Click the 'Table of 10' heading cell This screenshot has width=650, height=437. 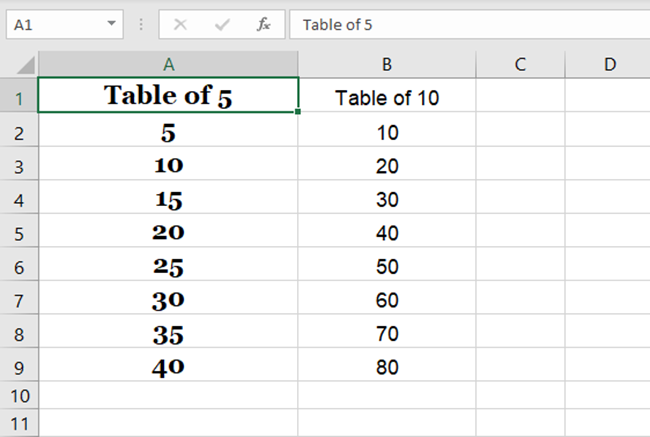[x=387, y=97]
